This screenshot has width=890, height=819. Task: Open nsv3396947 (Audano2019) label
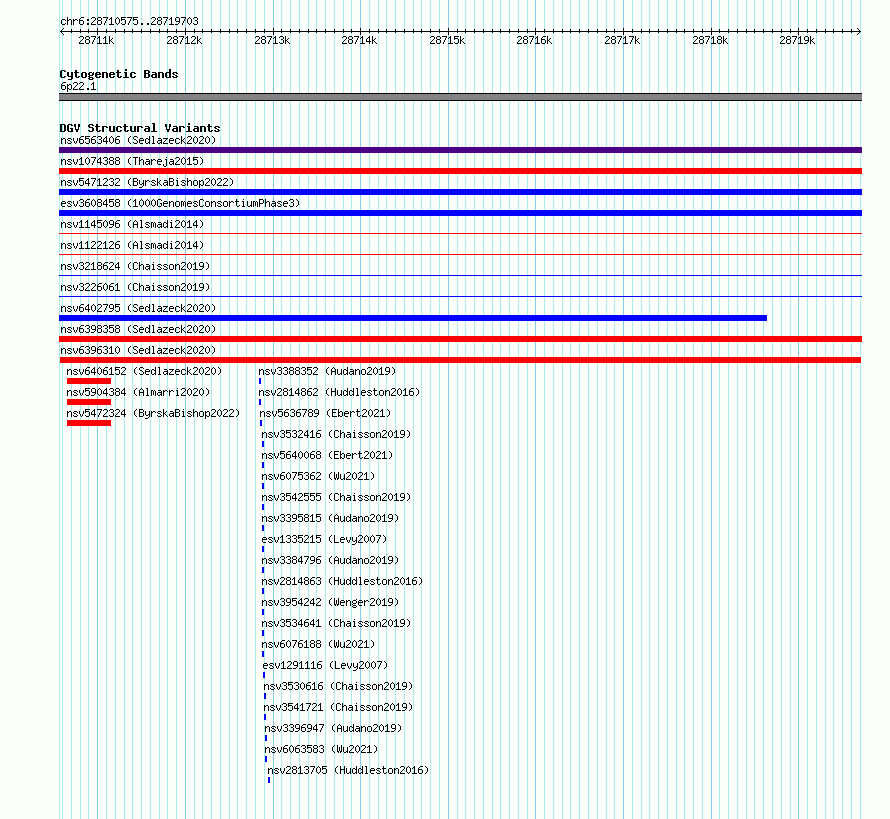(333, 728)
